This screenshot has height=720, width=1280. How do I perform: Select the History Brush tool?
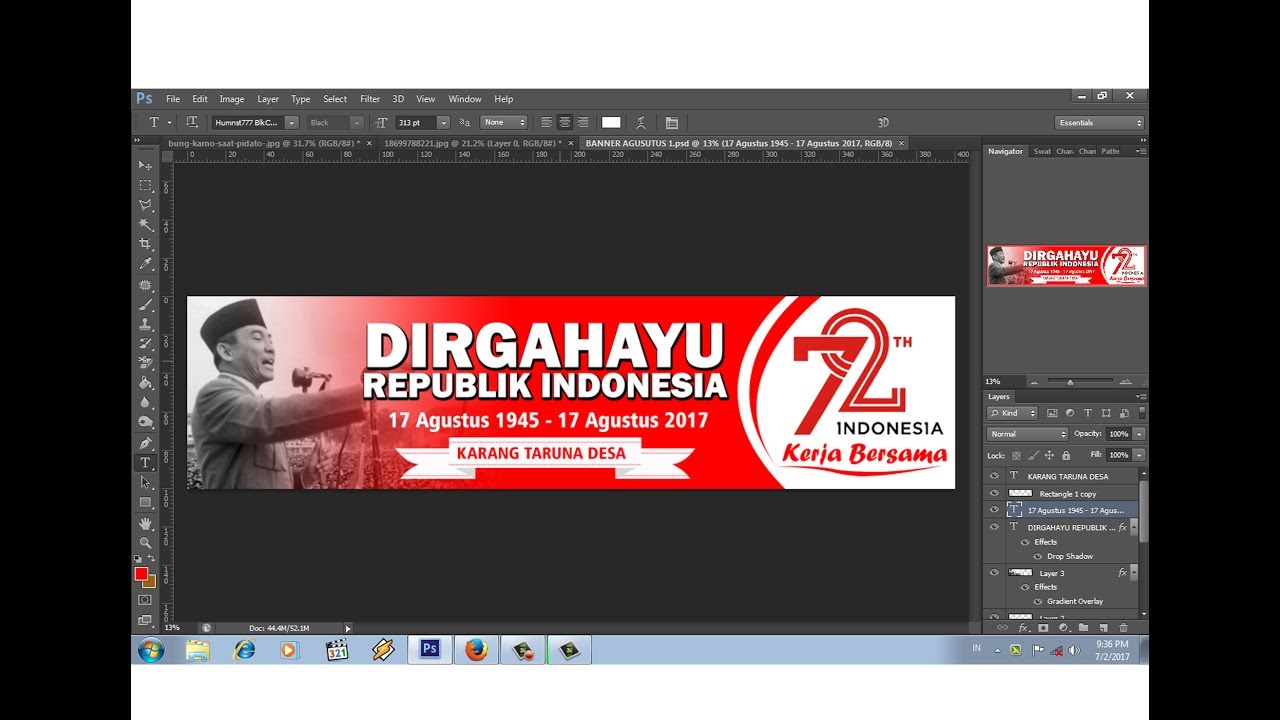(145, 343)
